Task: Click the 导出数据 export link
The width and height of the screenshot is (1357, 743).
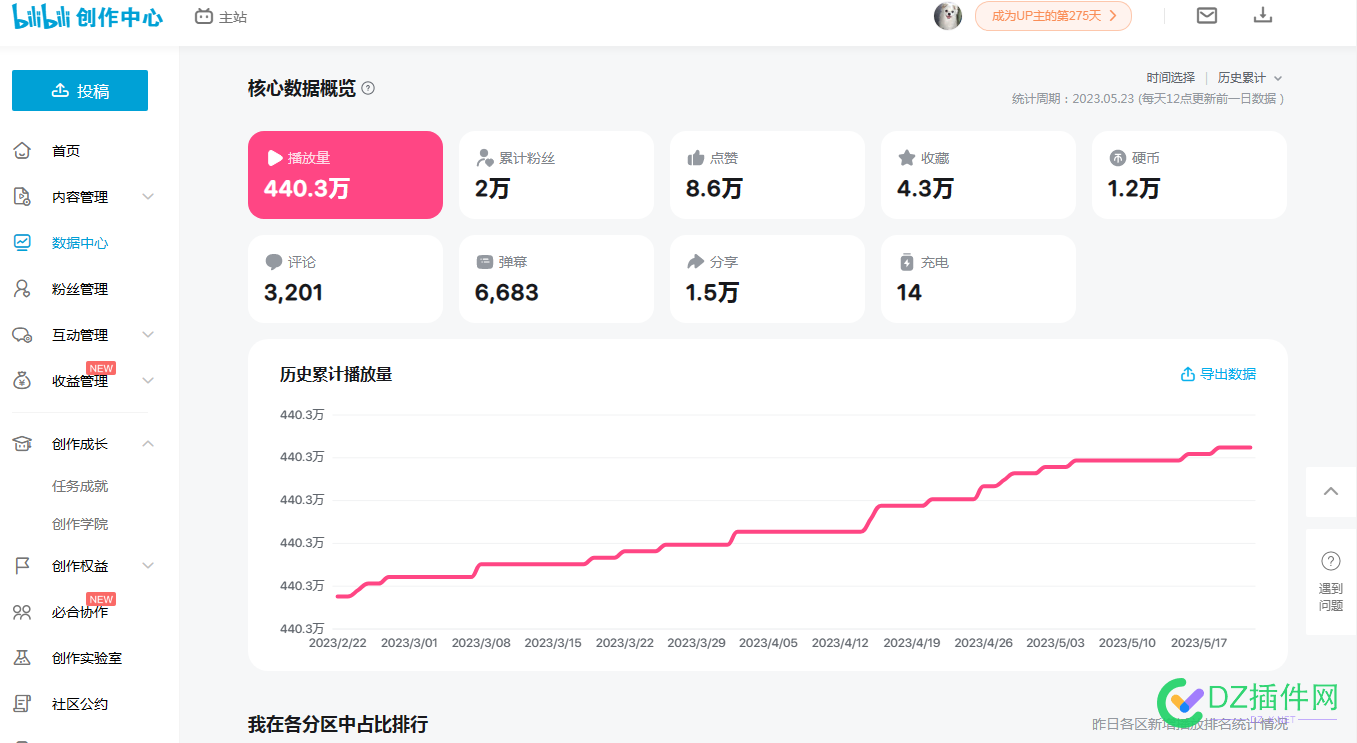Action: tap(1218, 374)
